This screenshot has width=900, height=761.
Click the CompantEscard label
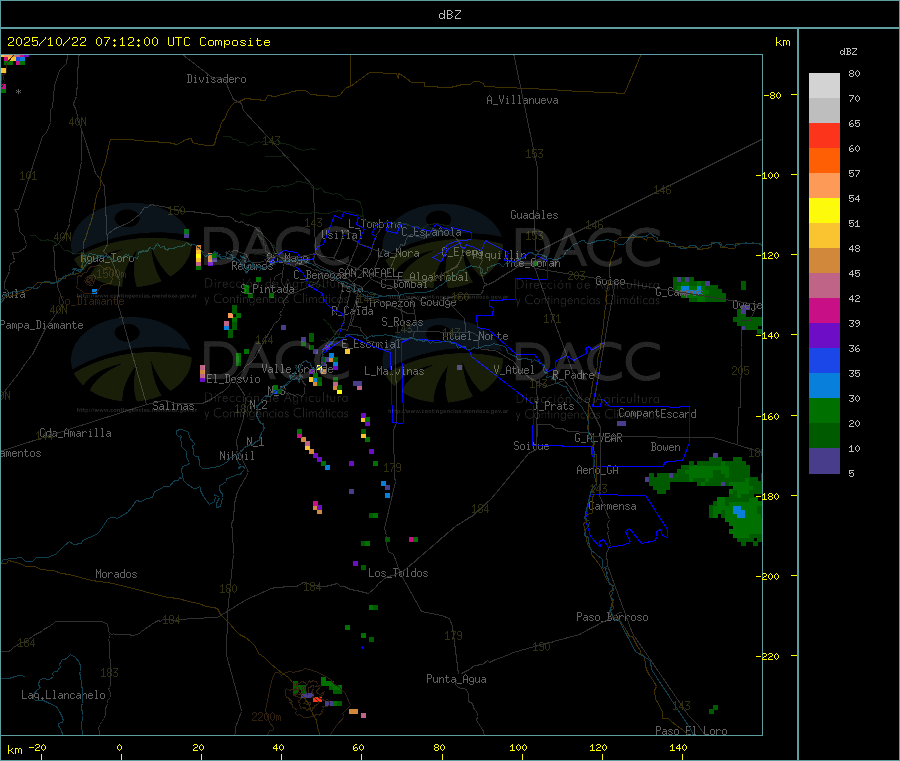pyautogui.click(x=657, y=414)
